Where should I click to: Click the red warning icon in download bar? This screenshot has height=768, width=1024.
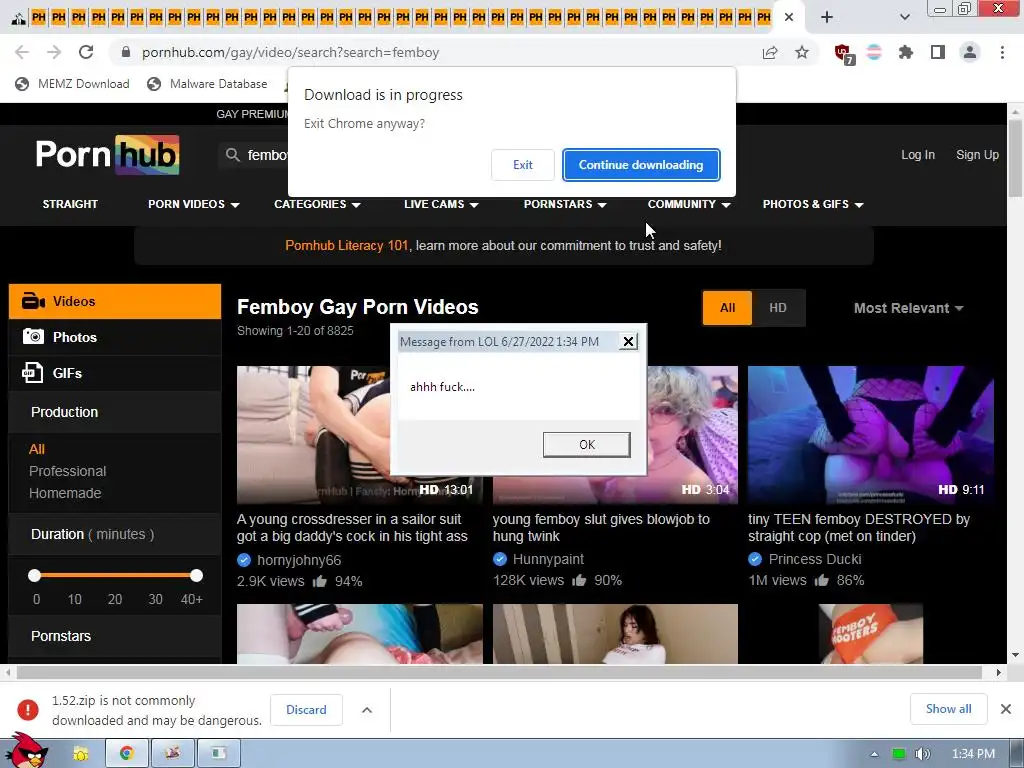[27, 710]
